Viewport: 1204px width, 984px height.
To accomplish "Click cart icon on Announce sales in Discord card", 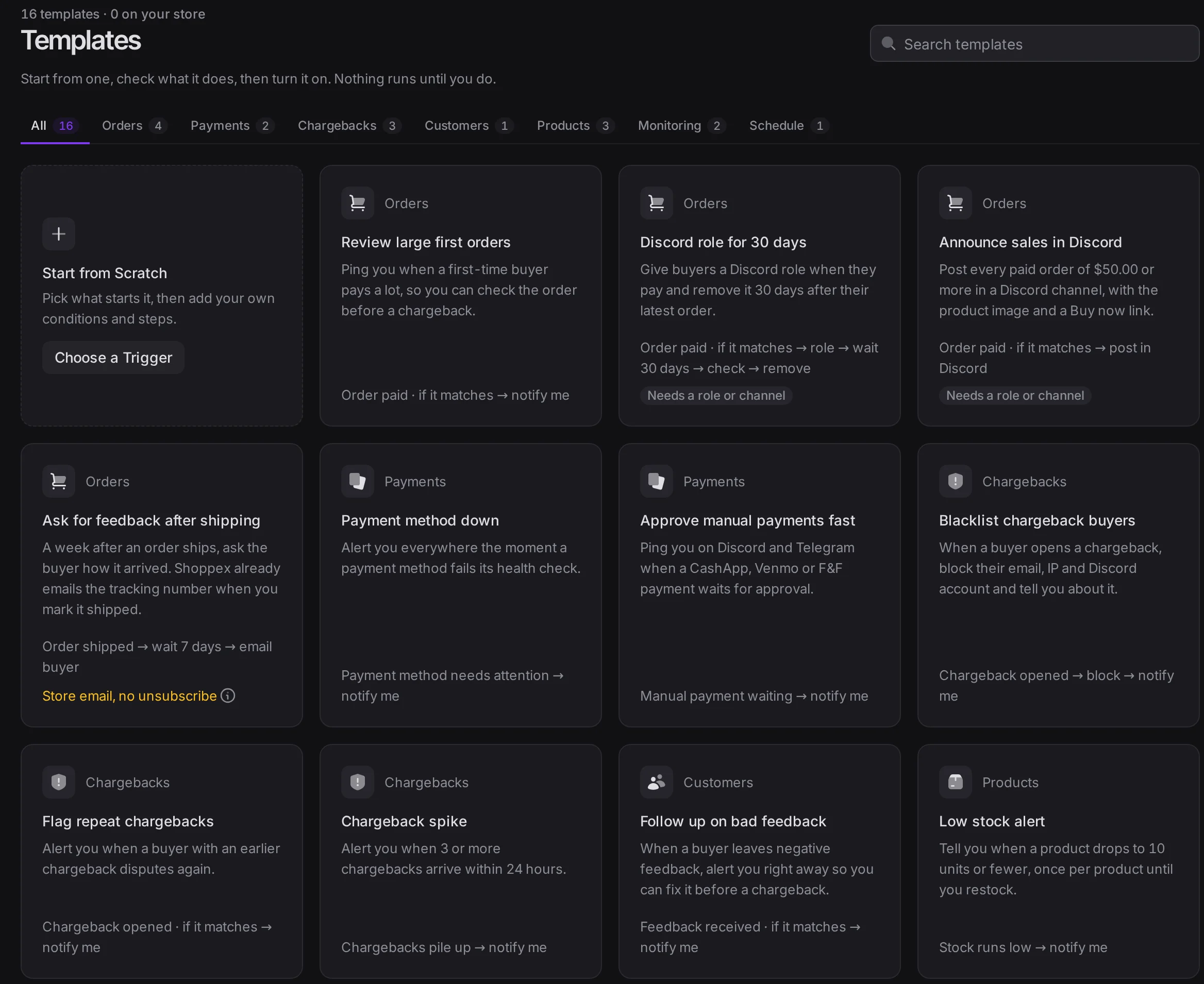I will pyautogui.click(x=955, y=203).
